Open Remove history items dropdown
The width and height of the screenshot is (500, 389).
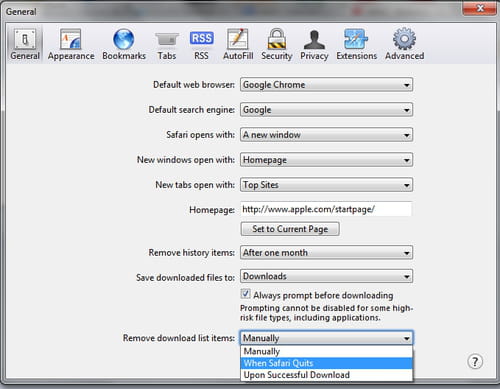coord(326,253)
